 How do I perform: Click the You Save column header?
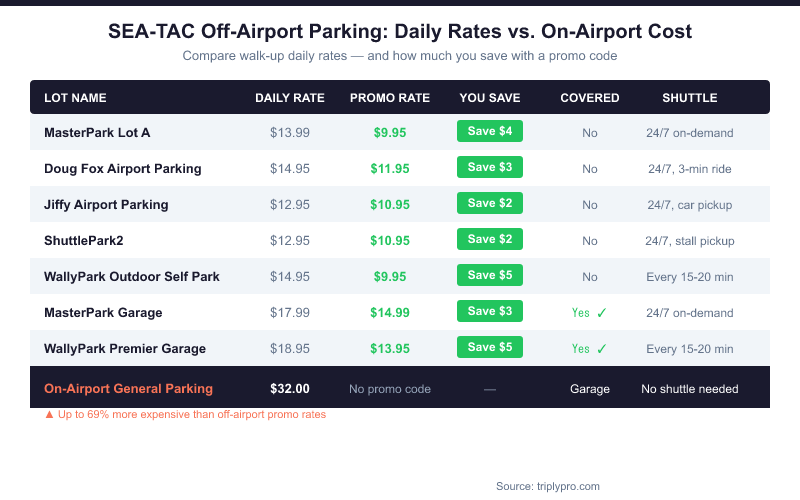(x=490, y=98)
